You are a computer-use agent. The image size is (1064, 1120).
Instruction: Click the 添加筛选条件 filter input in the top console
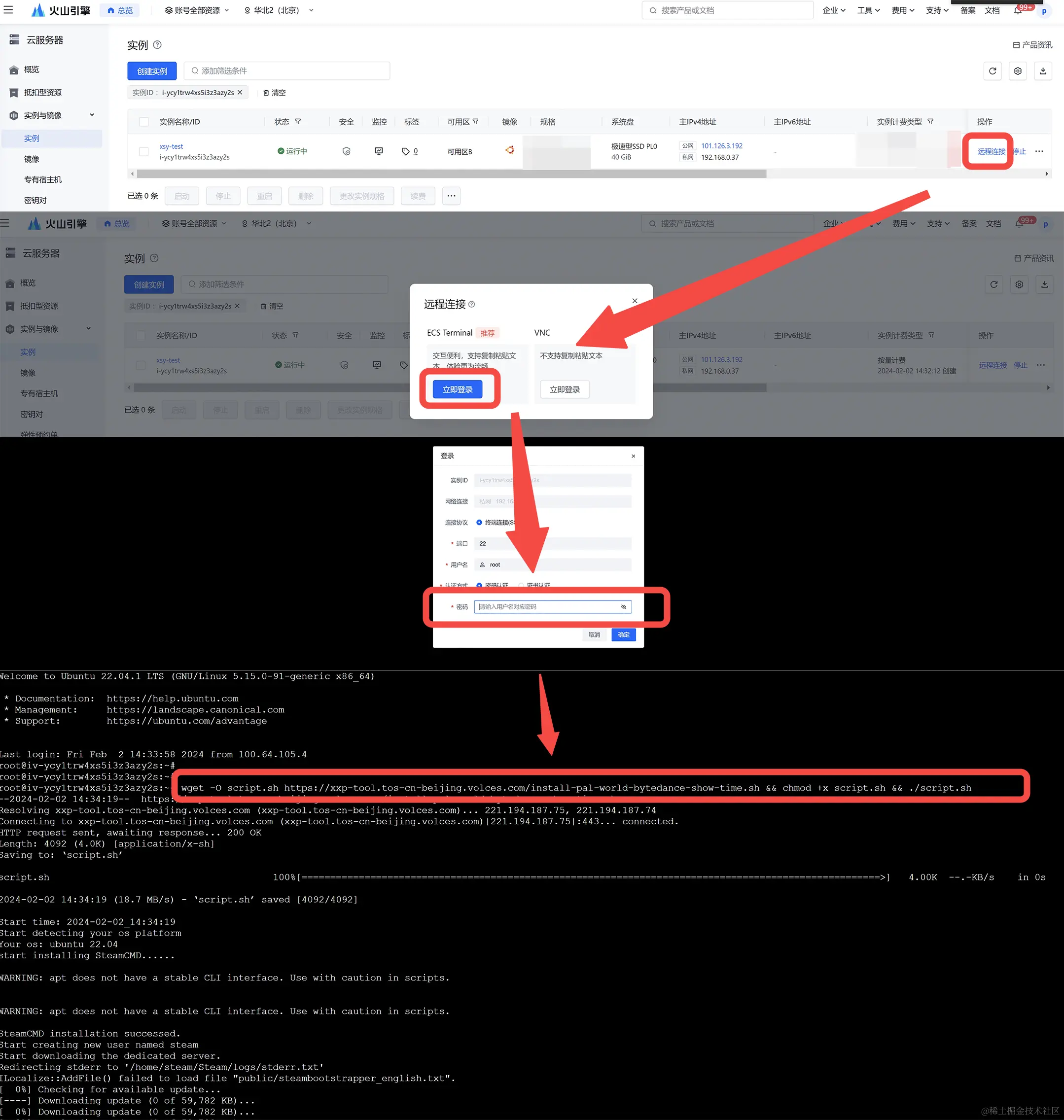(287, 71)
